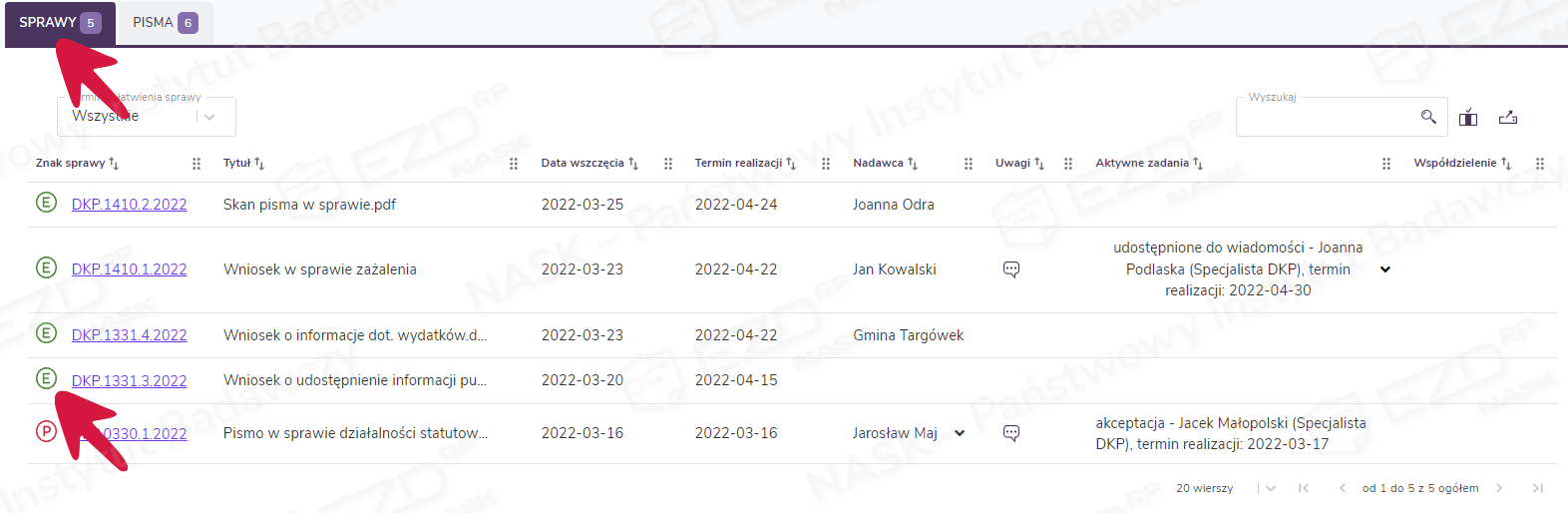Screen dimensions: 1568x513
Task: Open the comment icon for Jarosław Maj row
Action: 1010,433
